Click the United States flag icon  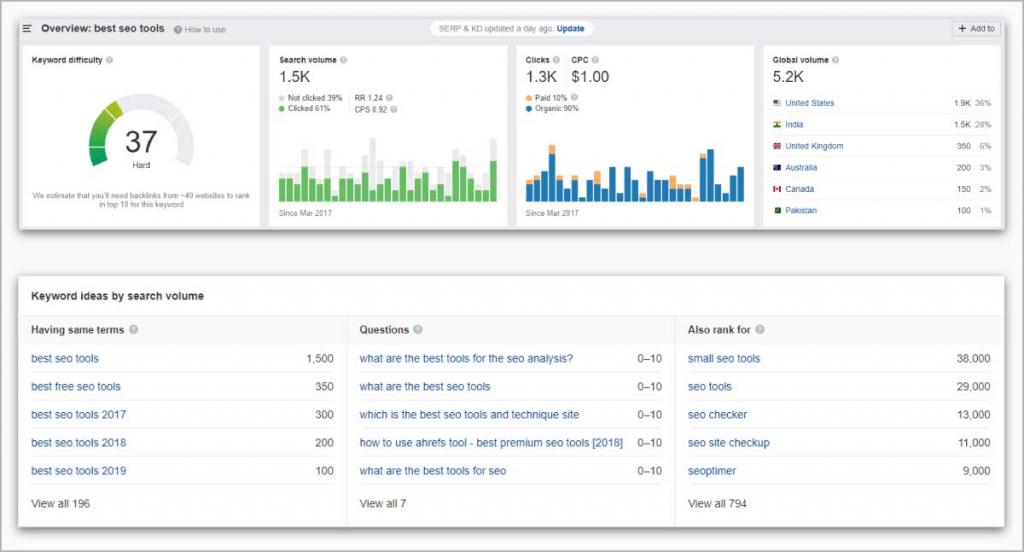click(777, 103)
